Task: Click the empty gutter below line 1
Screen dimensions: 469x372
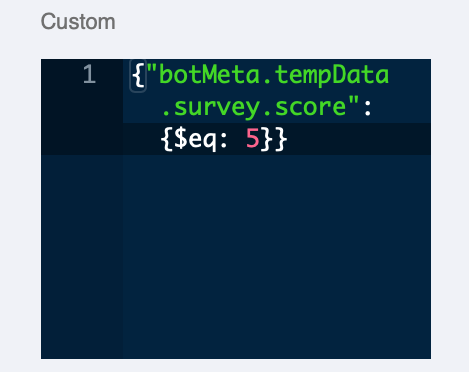Action: [82, 257]
